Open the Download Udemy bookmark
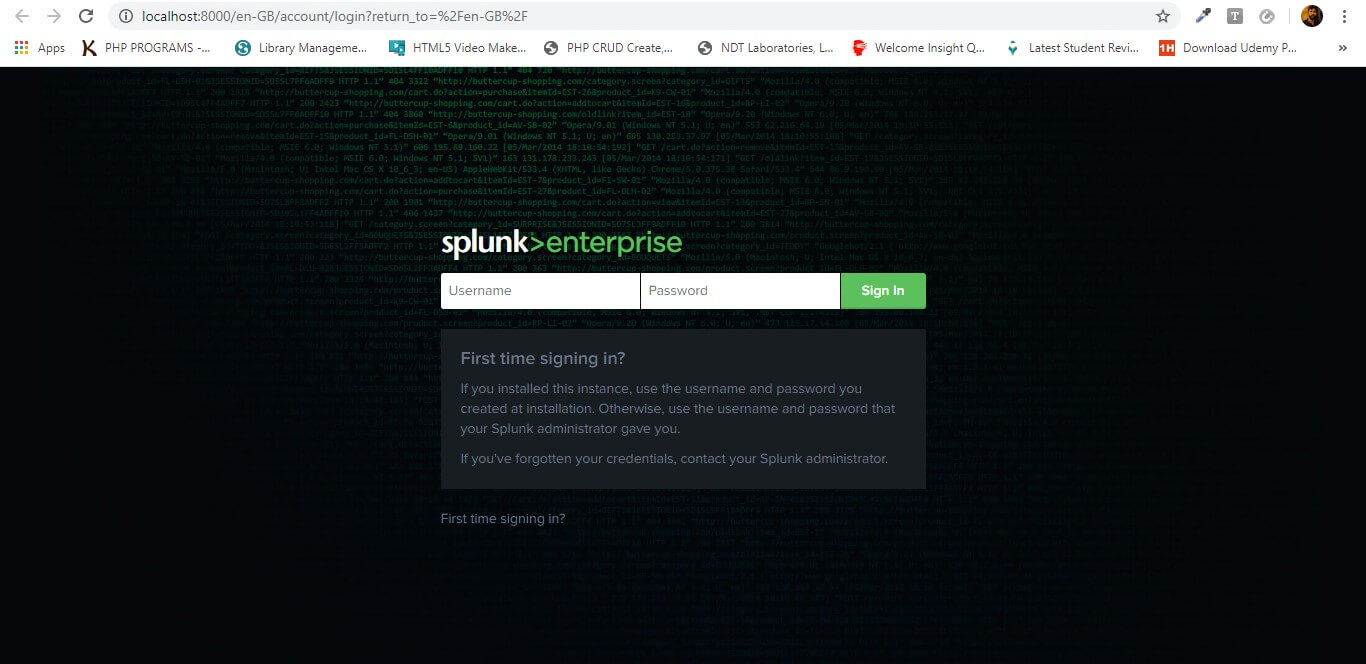This screenshot has width=1366, height=664. (1227, 47)
